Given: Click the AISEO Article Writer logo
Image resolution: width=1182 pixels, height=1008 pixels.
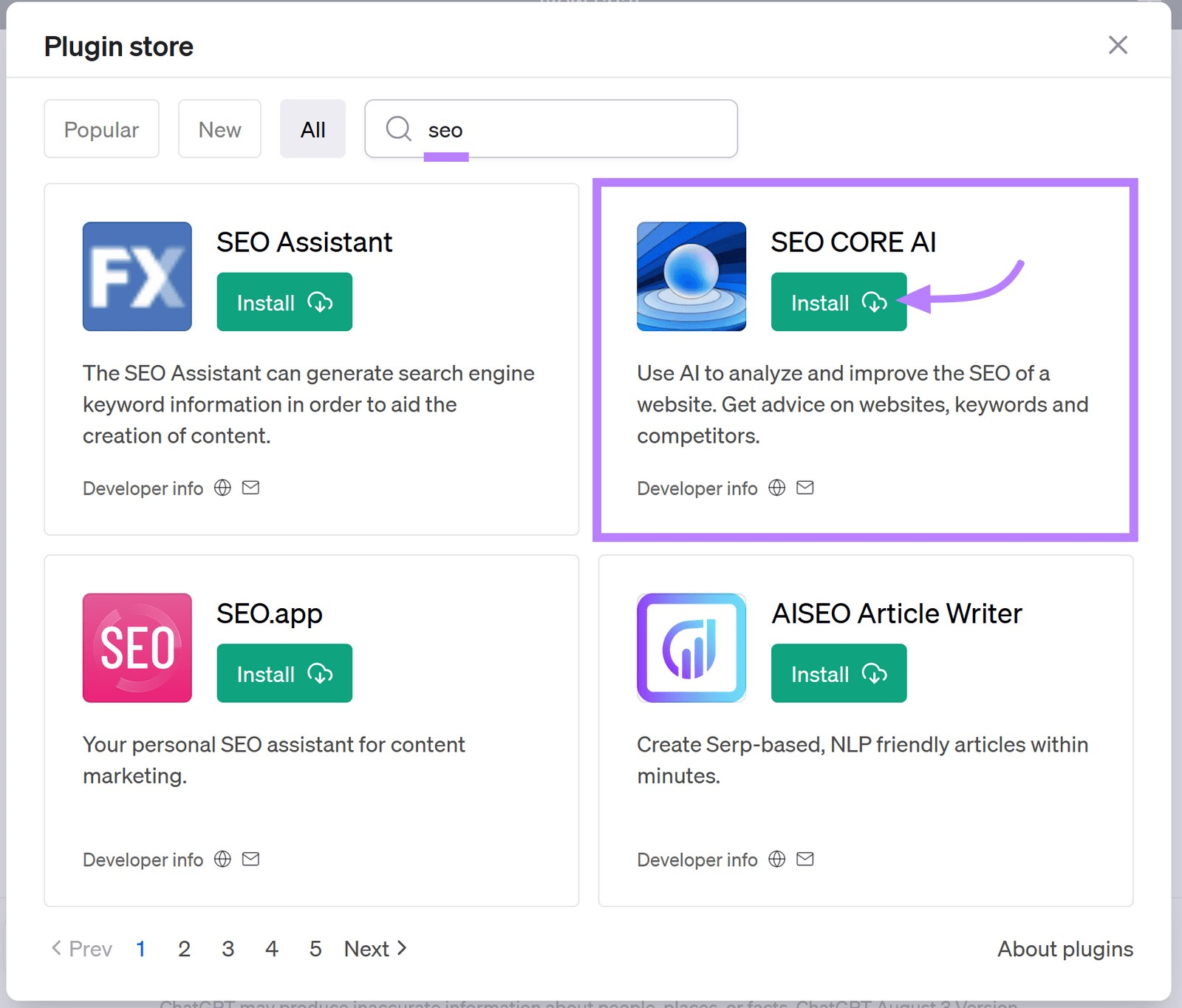Looking at the screenshot, I should (x=691, y=647).
